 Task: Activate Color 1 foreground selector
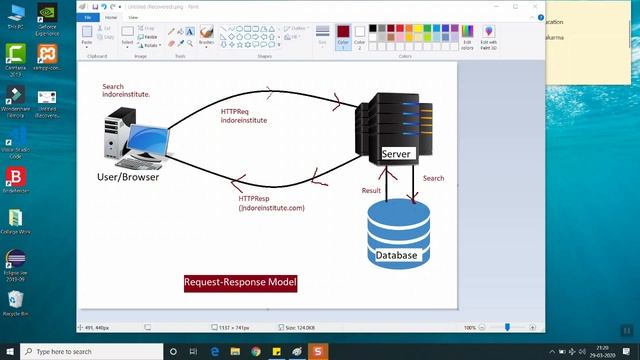(343, 37)
